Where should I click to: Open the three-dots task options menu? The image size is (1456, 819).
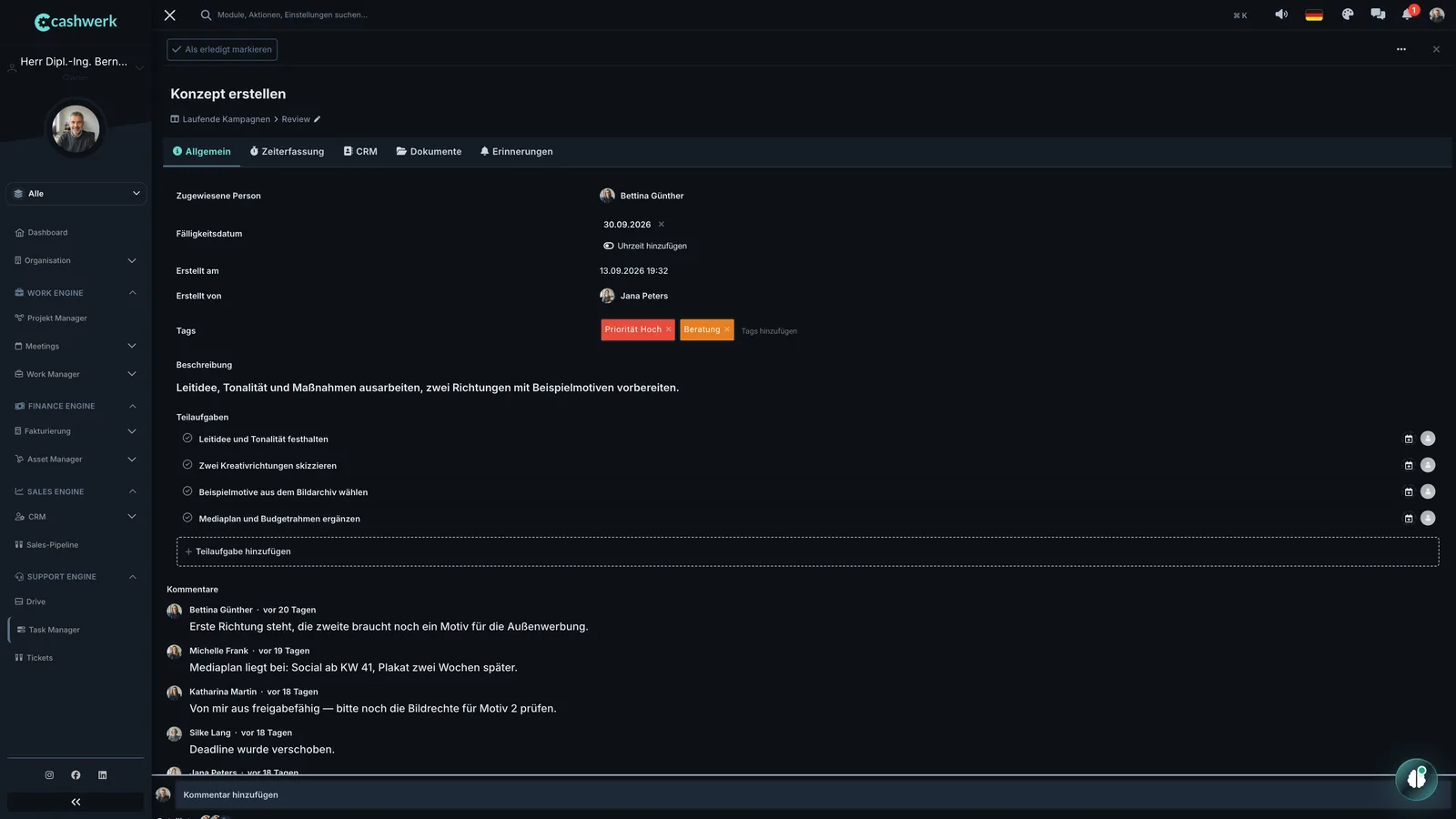(x=1401, y=49)
